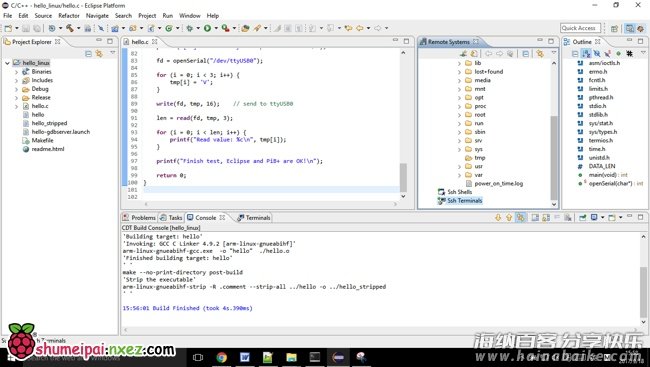This screenshot has height=367, width=650.
Task: Open Remote Systems view menu dropdown arrow
Action: [554, 53]
